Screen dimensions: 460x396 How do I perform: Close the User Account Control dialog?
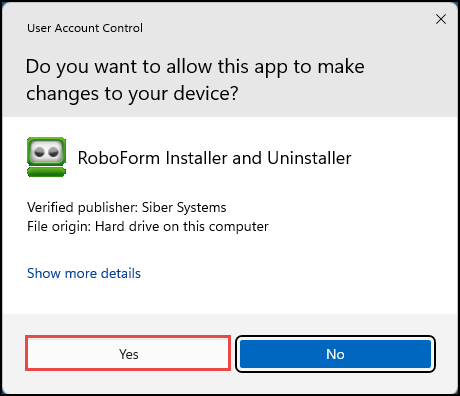pyautogui.click(x=441, y=19)
